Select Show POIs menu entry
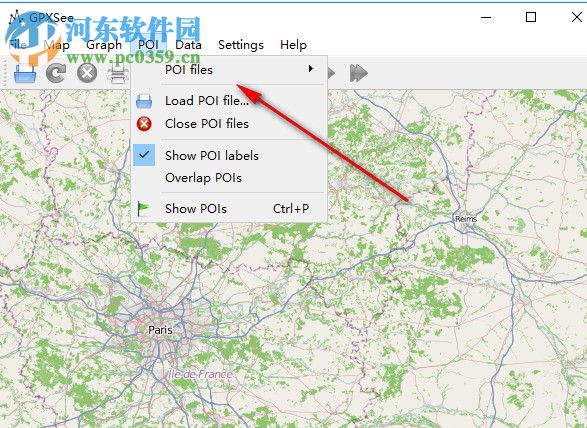 pos(229,209)
